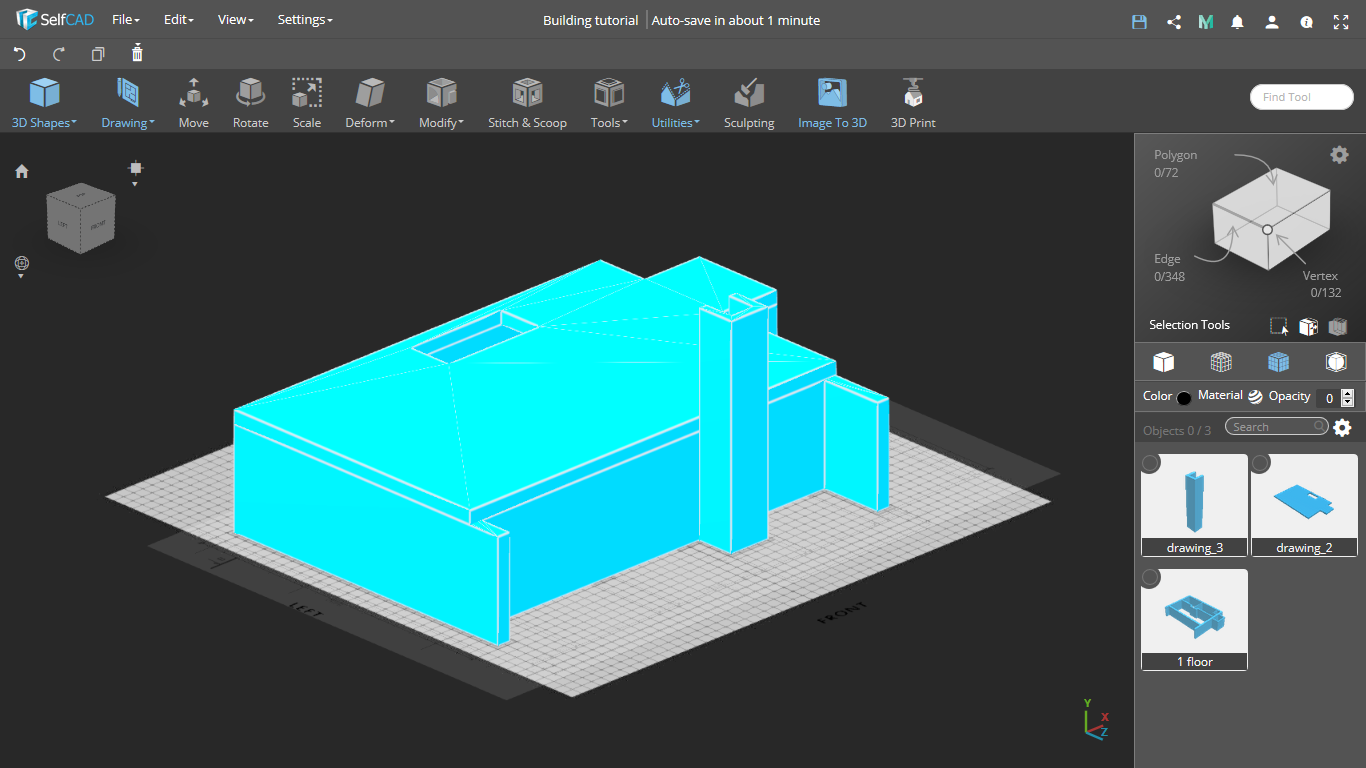Select the Rotate tool
The image size is (1366, 768).
[250, 104]
